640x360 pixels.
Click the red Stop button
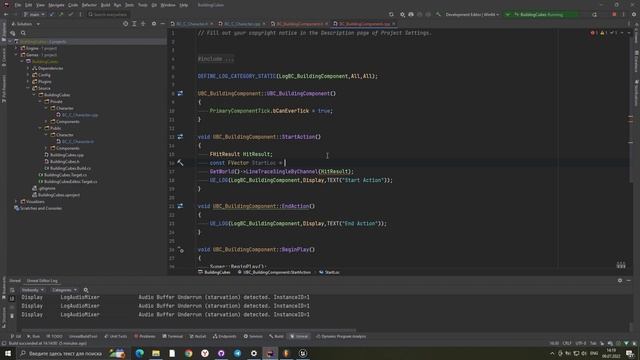[614, 14]
